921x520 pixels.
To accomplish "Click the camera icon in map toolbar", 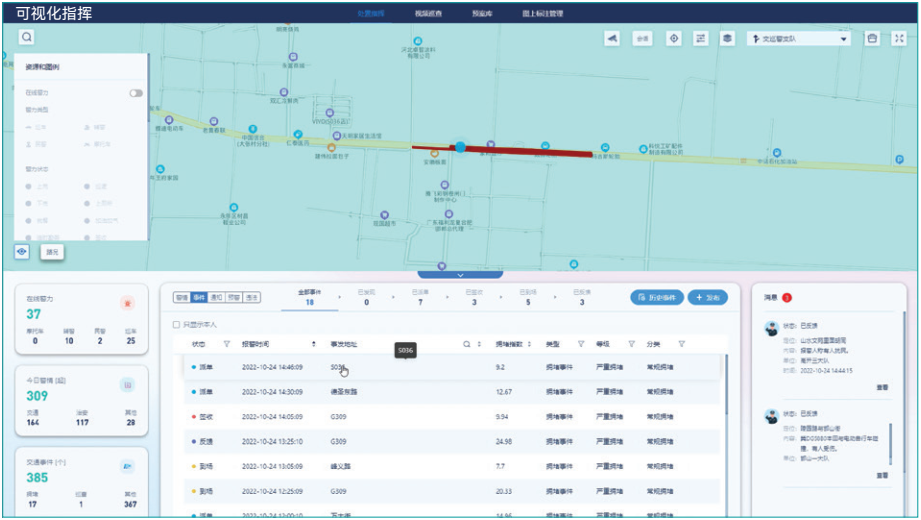I will coord(613,38).
